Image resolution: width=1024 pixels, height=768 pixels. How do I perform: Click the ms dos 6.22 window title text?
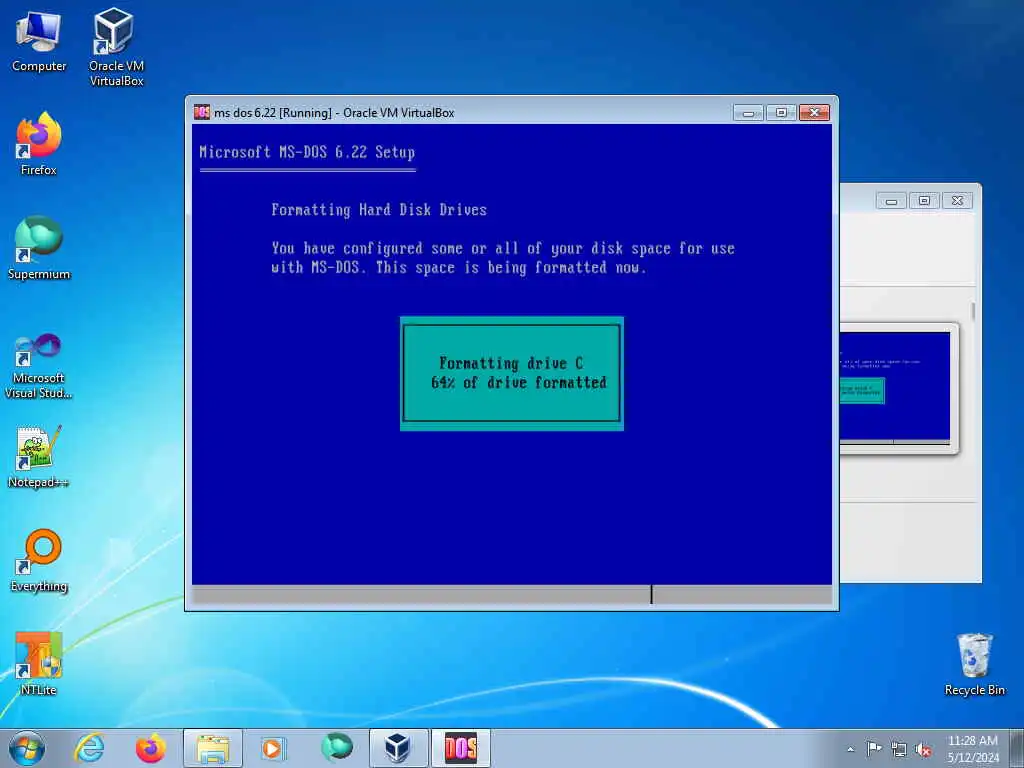tap(334, 112)
